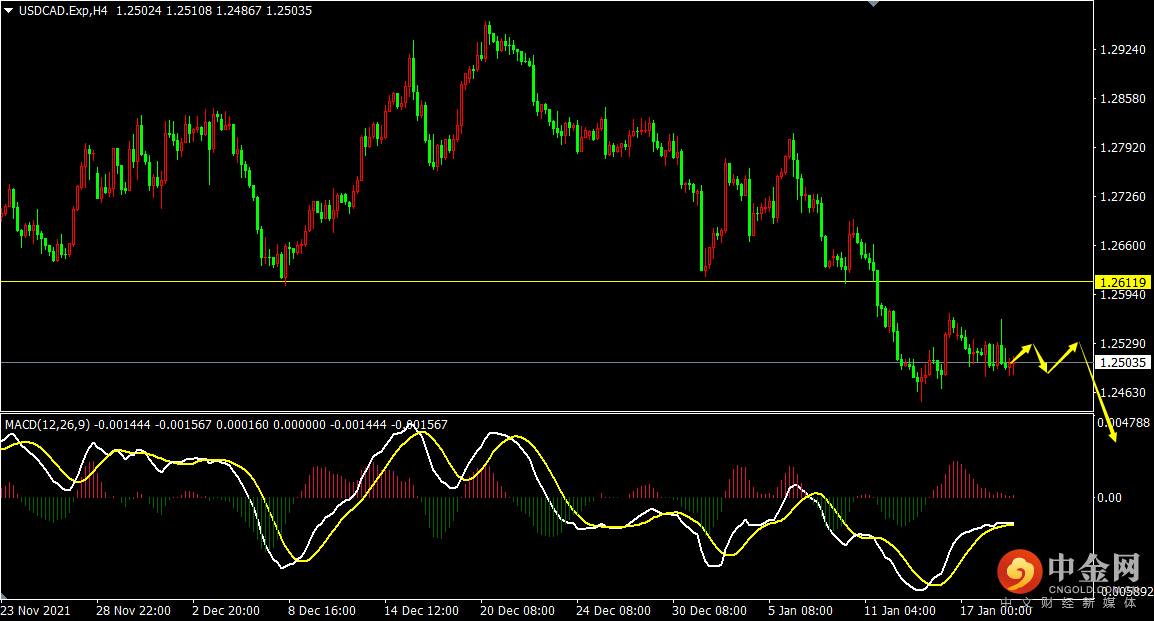Click the 1.29240 price scale label
This screenshot has height=621, width=1154.
coord(1121,49)
